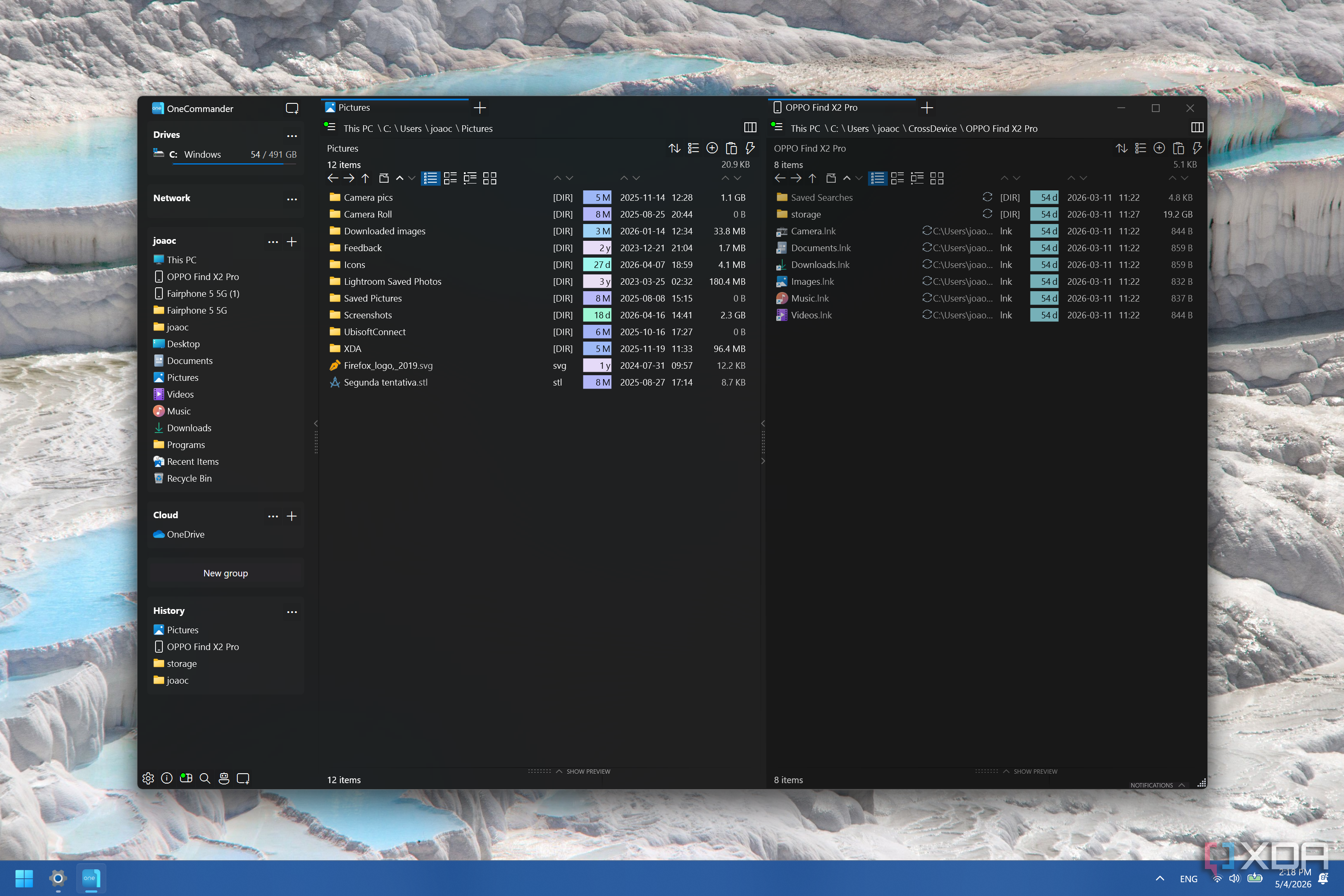1344x896 pixels.
Task: Open Drives section three-dot menu
Action: tap(292, 136)
